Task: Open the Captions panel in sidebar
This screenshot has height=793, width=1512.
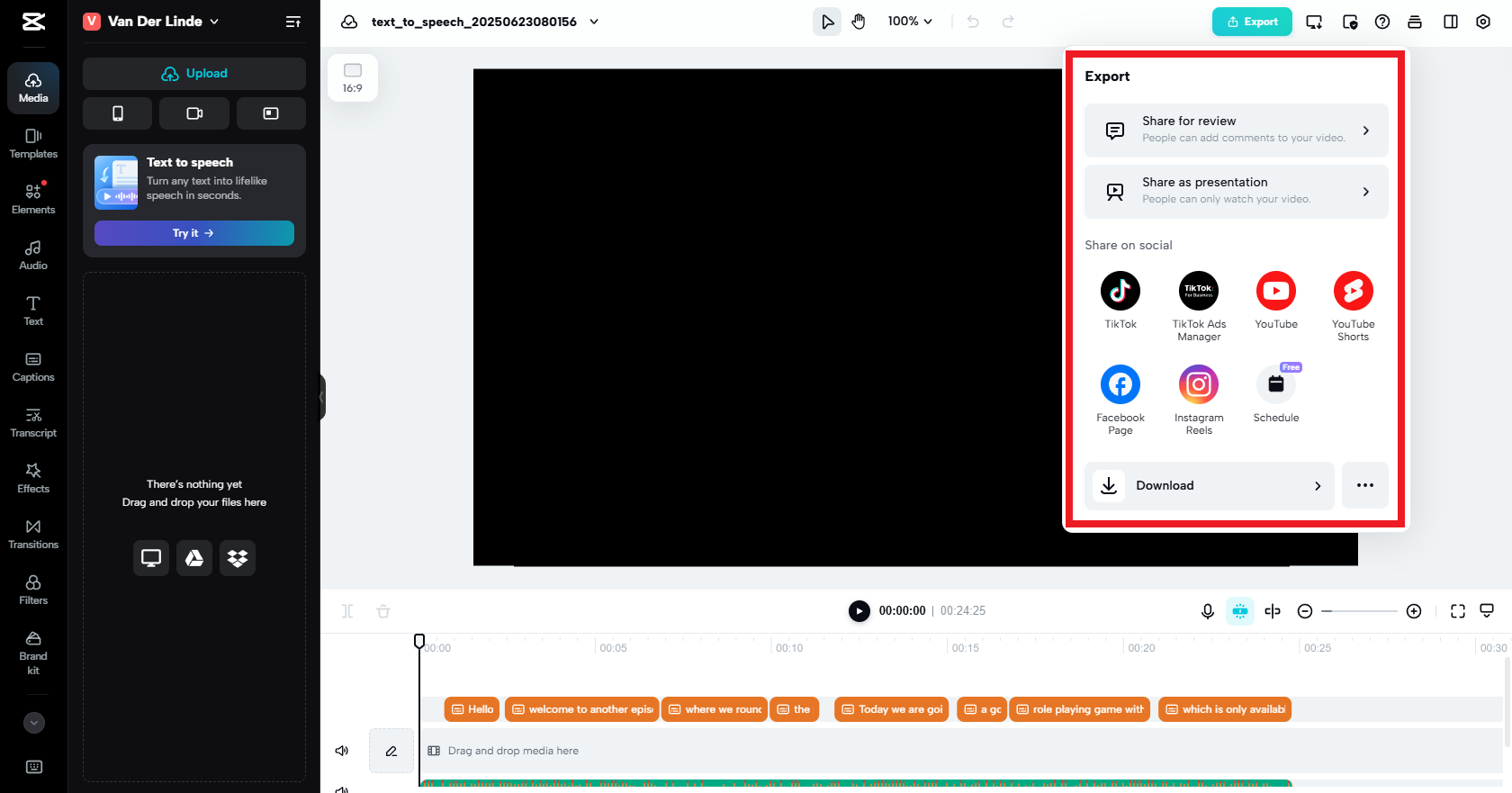Action: (33, 367)
